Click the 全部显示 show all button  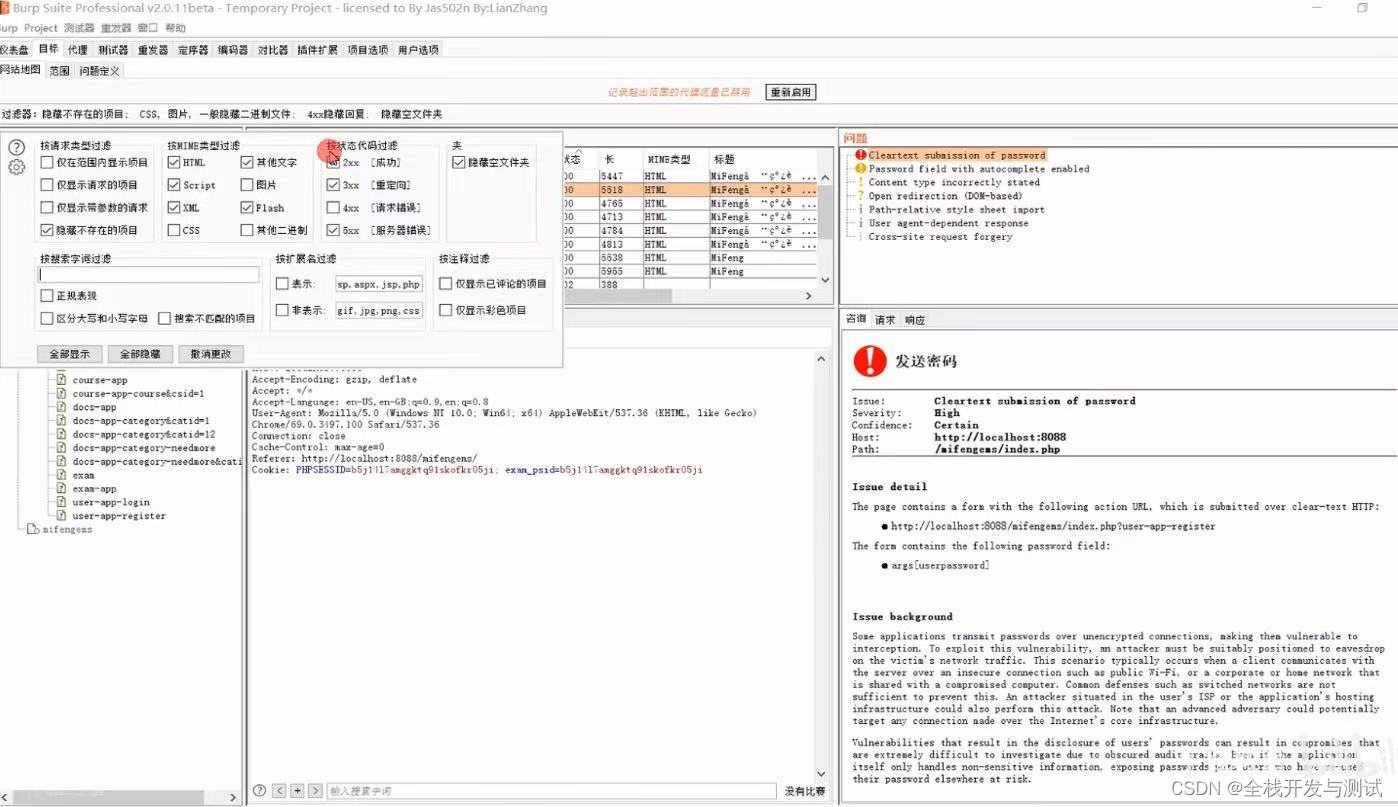pos(70,354)
